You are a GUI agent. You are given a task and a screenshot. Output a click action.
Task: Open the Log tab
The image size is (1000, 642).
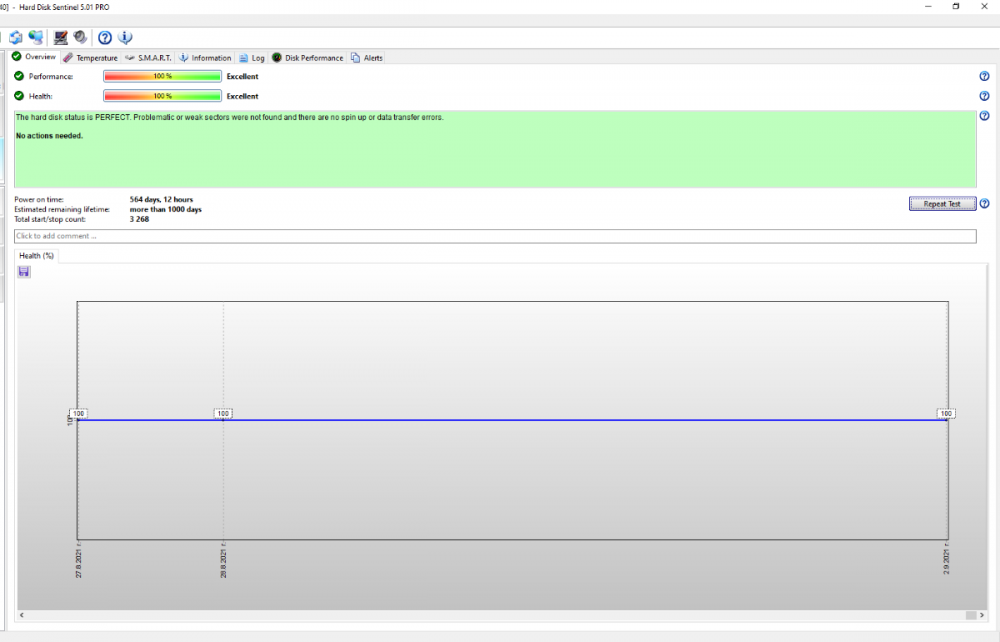(x=251, y=58)
